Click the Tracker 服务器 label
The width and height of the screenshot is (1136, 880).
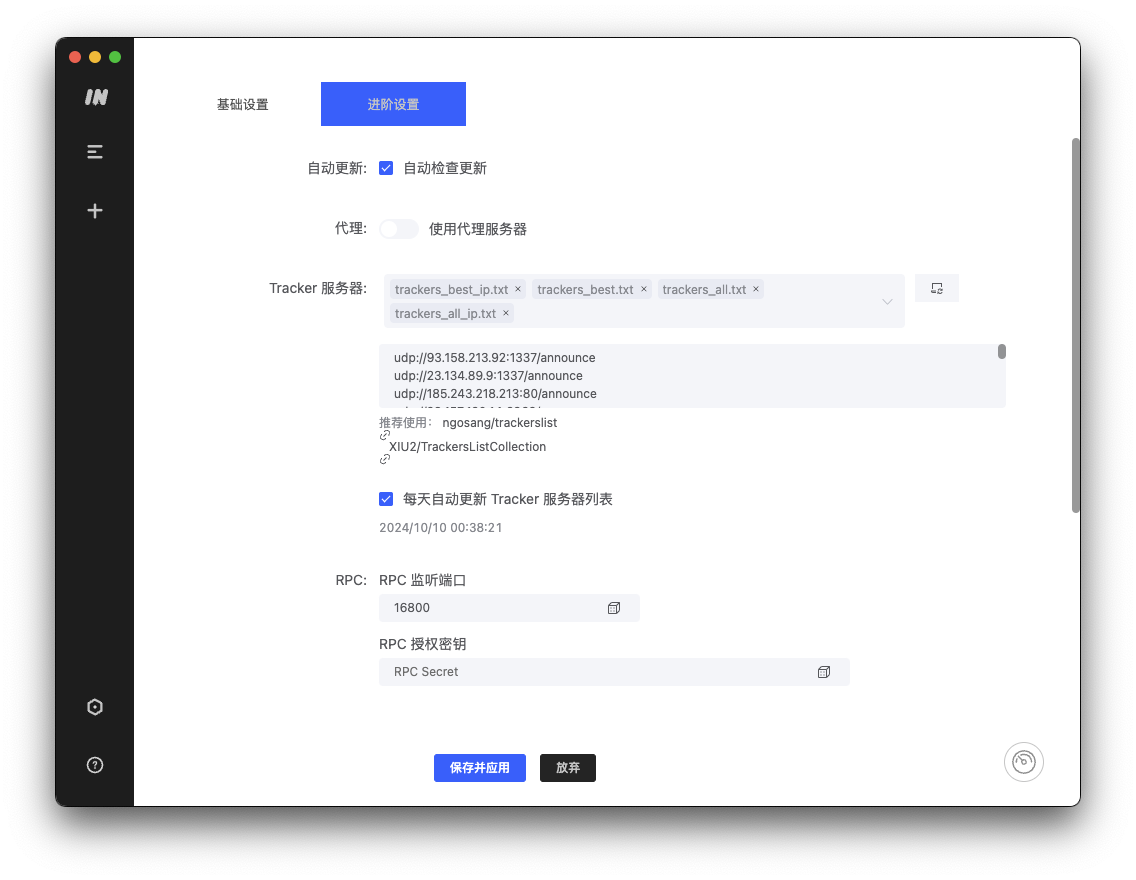click(x=318, y=288)
